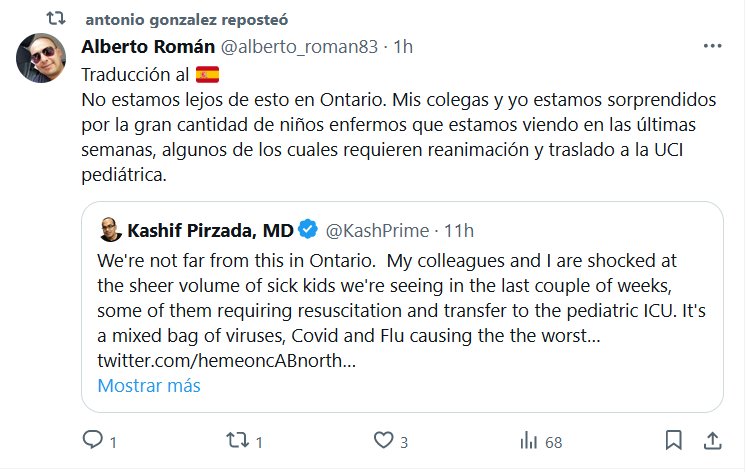
Task: Open the three-dot more options menu
Action: (x=712, y=46)
